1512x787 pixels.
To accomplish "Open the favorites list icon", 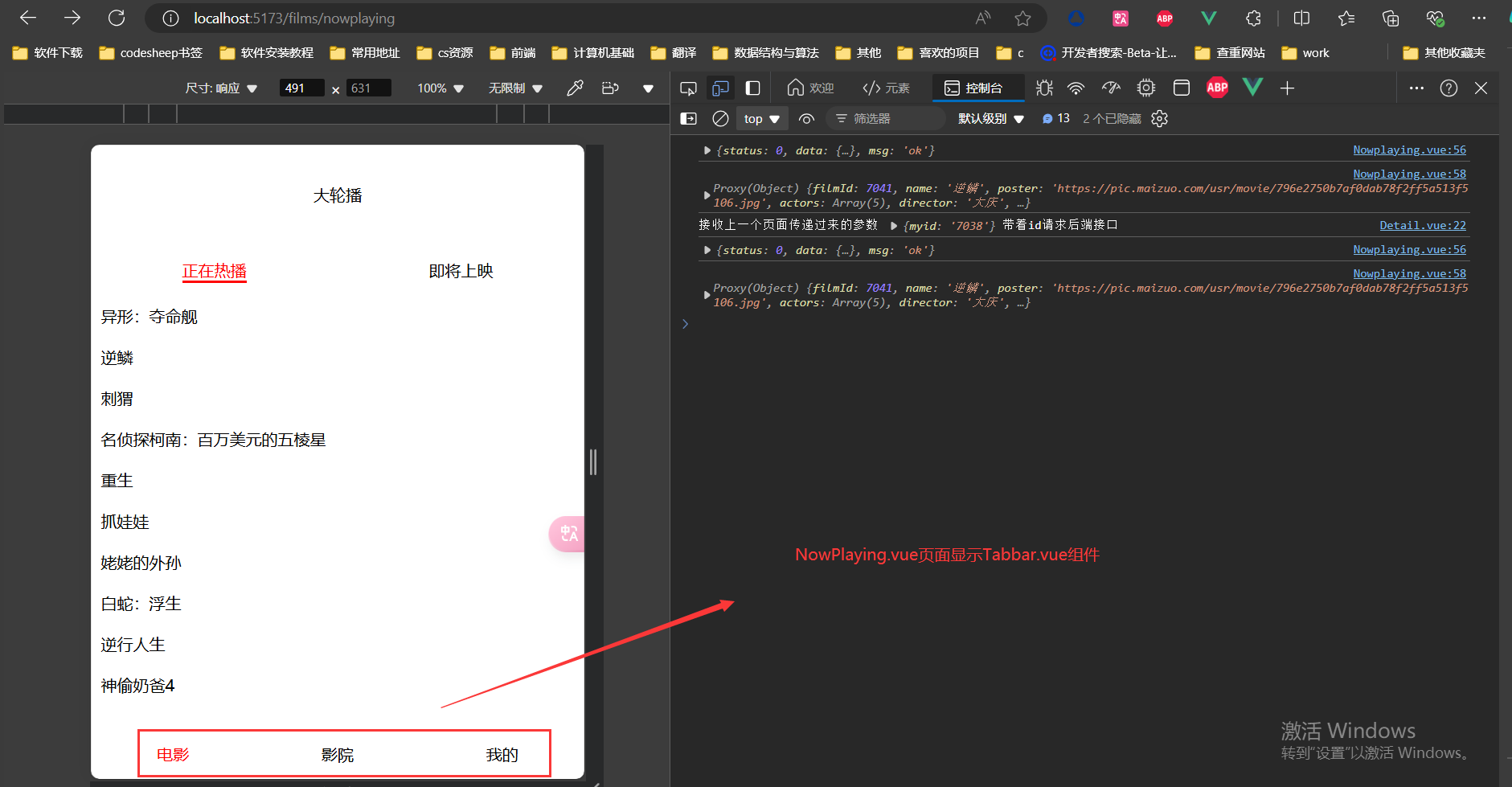I will (x=1346, y=18).
